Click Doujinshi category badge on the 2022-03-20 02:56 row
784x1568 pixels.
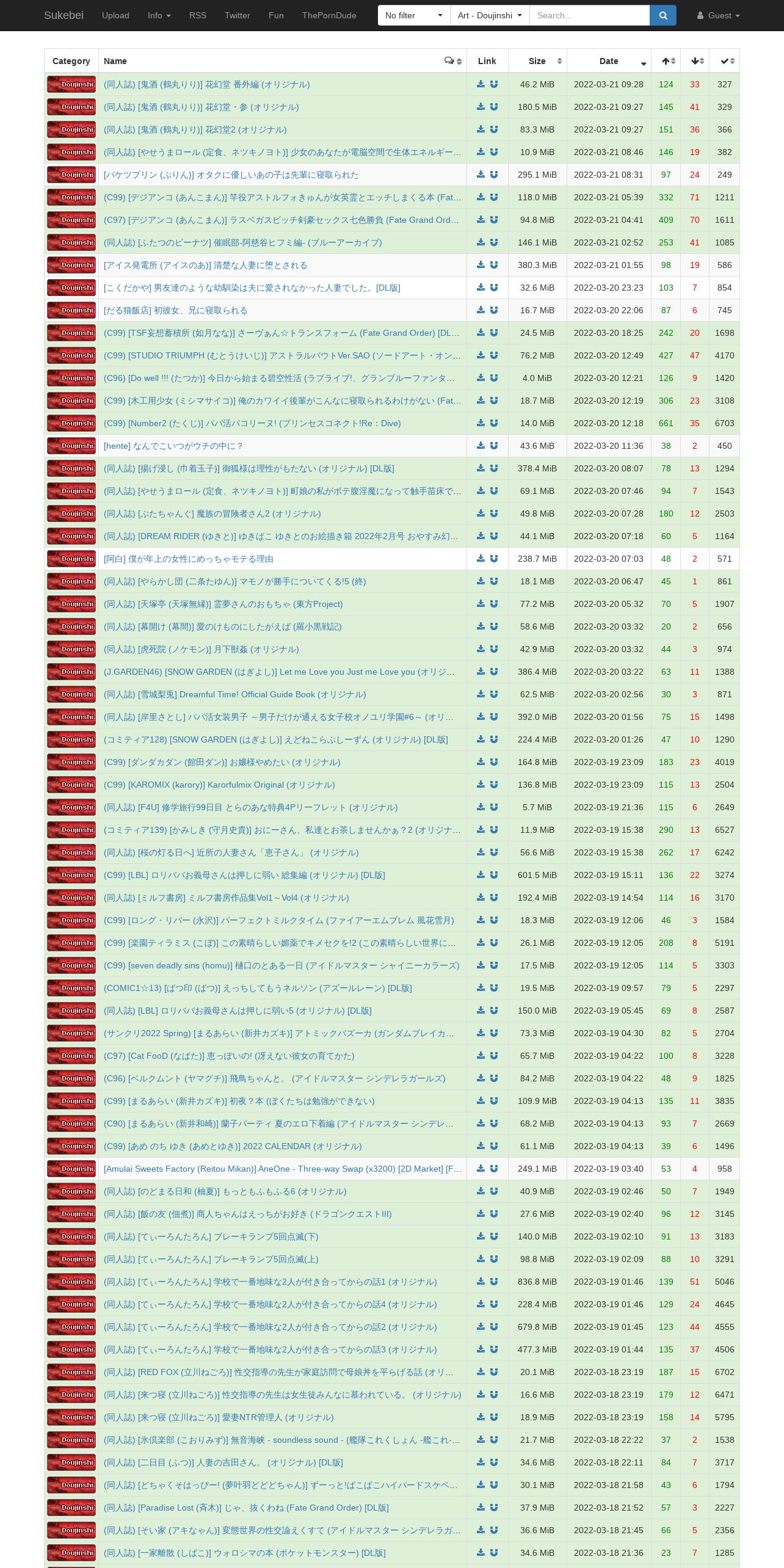click(x=71, y=694)
